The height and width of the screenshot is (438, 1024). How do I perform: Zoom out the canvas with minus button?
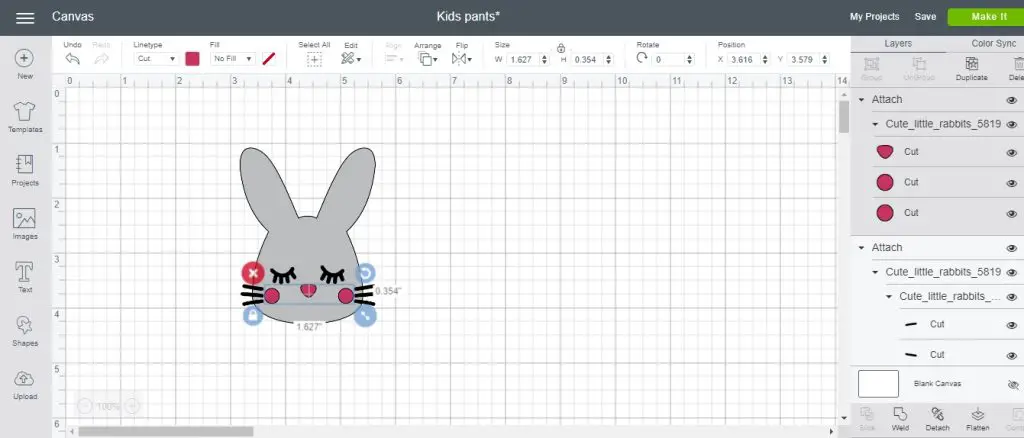pyautogui.click(x=85, y=406)
